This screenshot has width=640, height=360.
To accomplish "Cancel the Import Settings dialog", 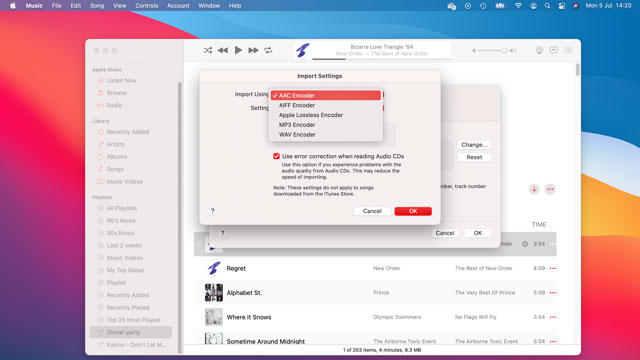I will point(372,211).
